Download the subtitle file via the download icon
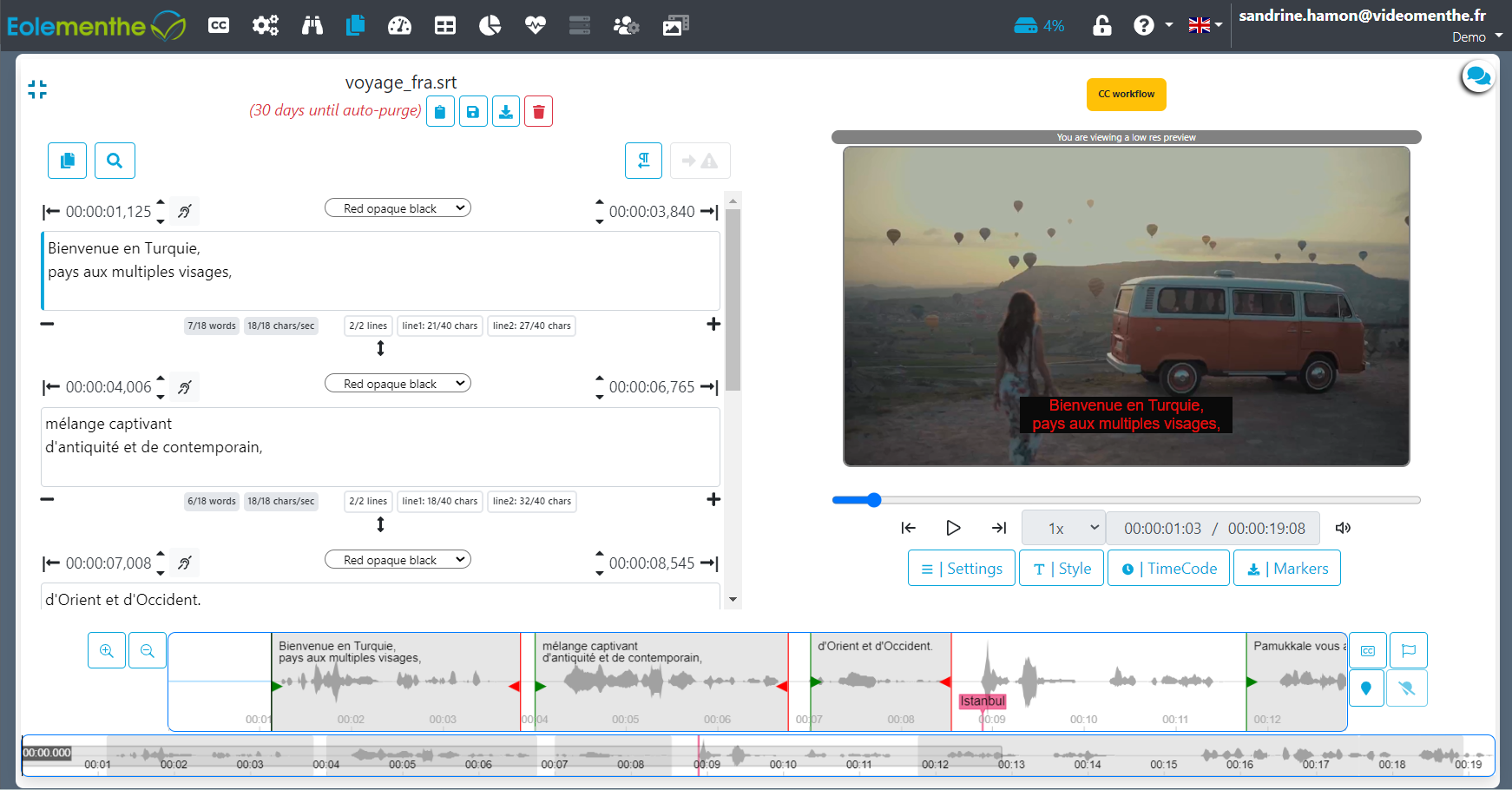This screenshot has width=1512, height=790. tap(506, 110)
